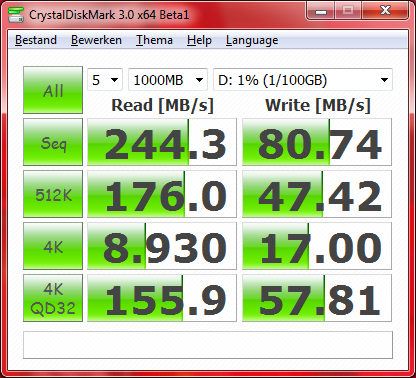416x378 pixels.
Task: Minimize the CrystalDiskMark window
Action: click(320, 11)
